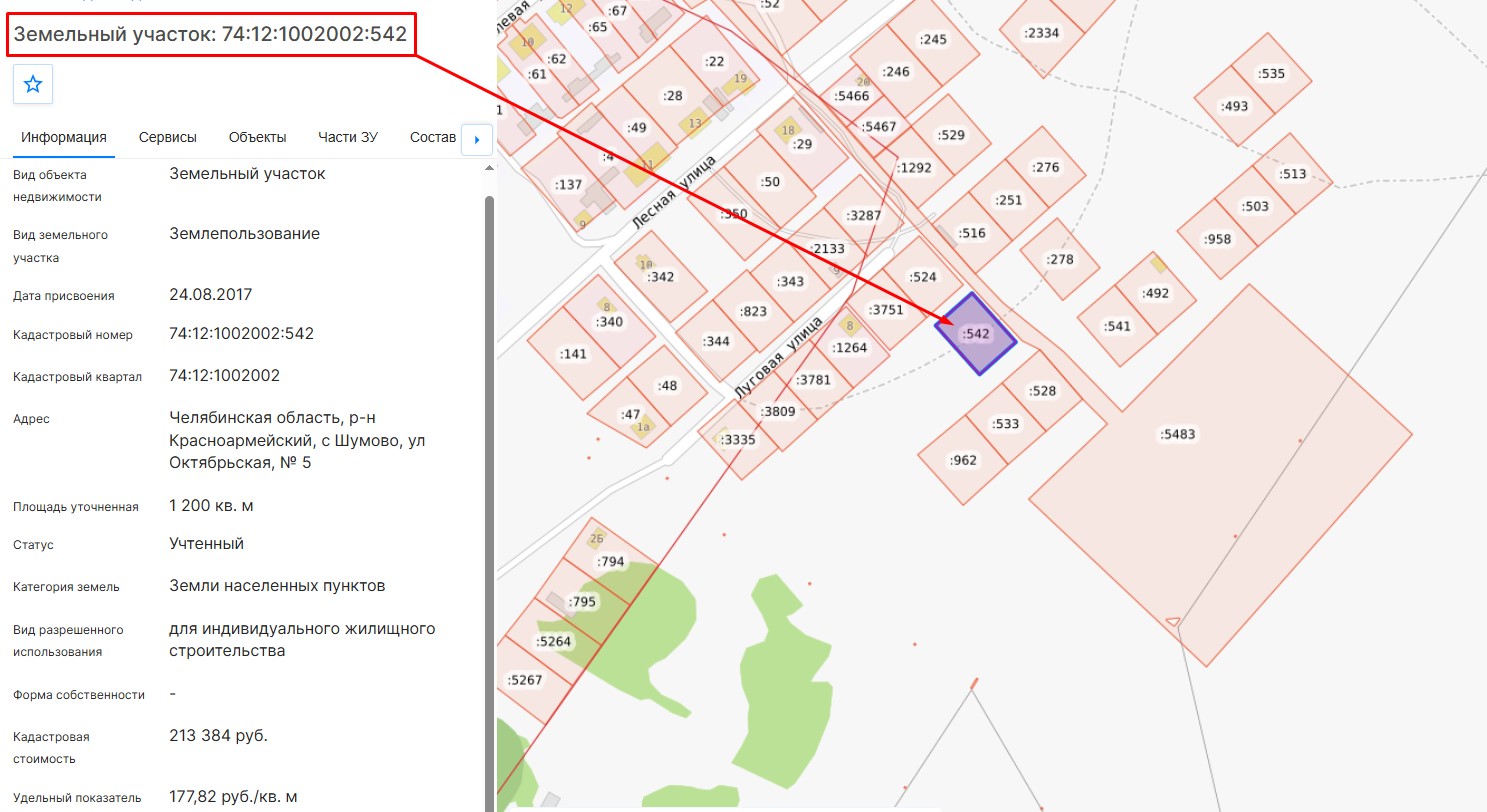Screen dimensions: 1487x812
Task: Switch to the Сервисы tab
Action: (168, 137)
